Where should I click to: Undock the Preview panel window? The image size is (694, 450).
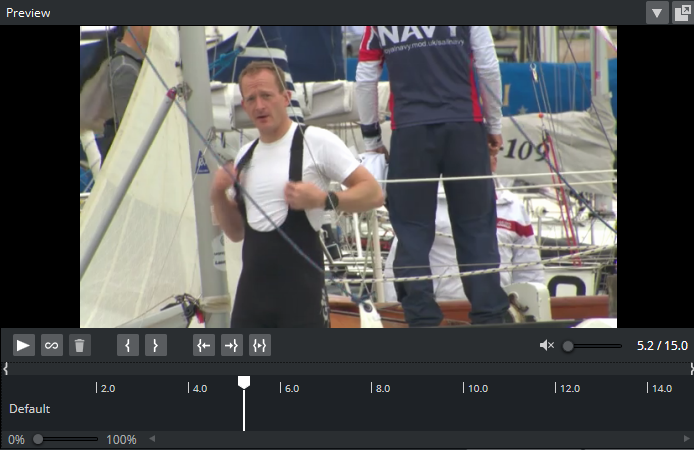[682, 13]
